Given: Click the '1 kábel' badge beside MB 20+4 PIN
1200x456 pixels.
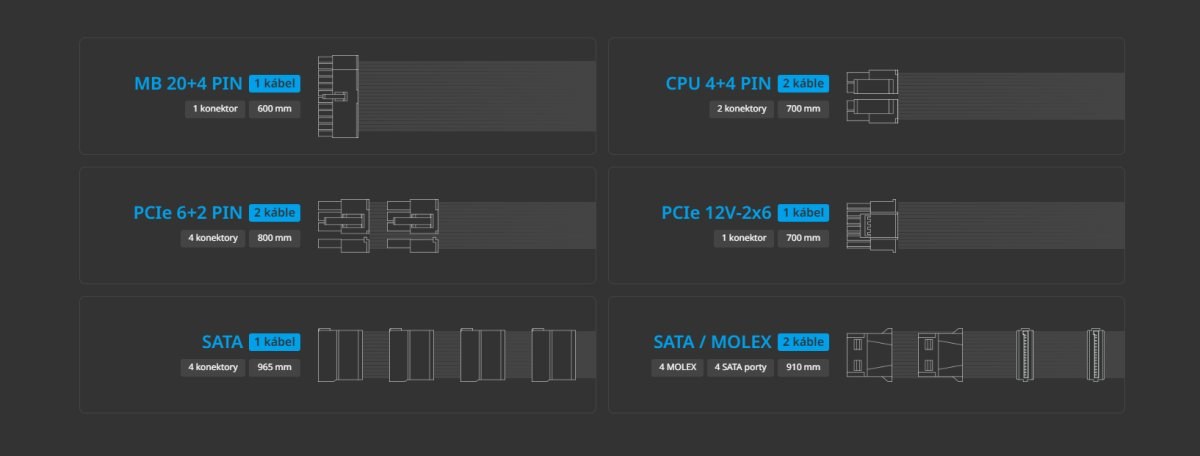Looking at the screenshot, I should pos(274,84).
